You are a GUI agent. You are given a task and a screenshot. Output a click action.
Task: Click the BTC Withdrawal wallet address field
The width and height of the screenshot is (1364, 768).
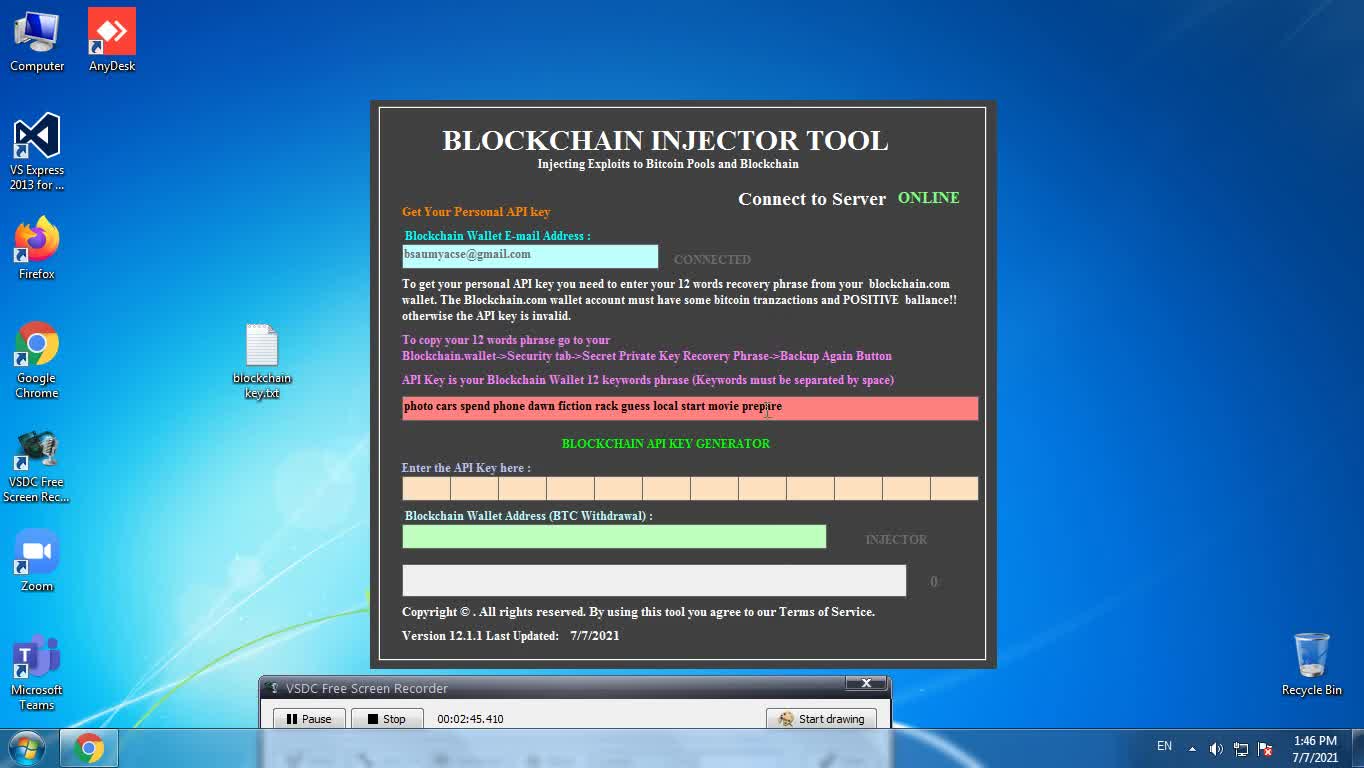614,537
